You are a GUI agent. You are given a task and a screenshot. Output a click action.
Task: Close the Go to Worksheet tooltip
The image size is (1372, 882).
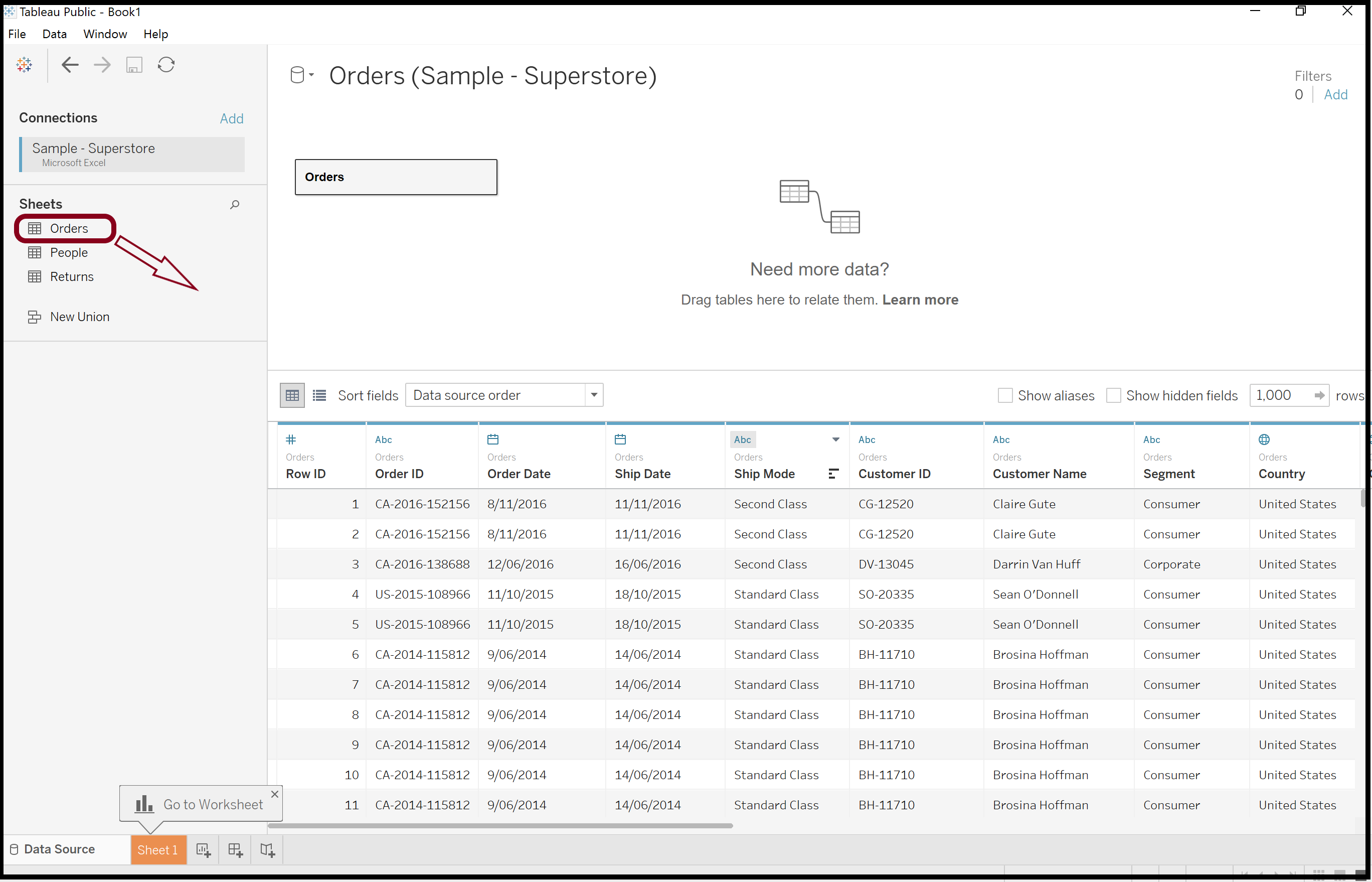(x=275, y=794)
